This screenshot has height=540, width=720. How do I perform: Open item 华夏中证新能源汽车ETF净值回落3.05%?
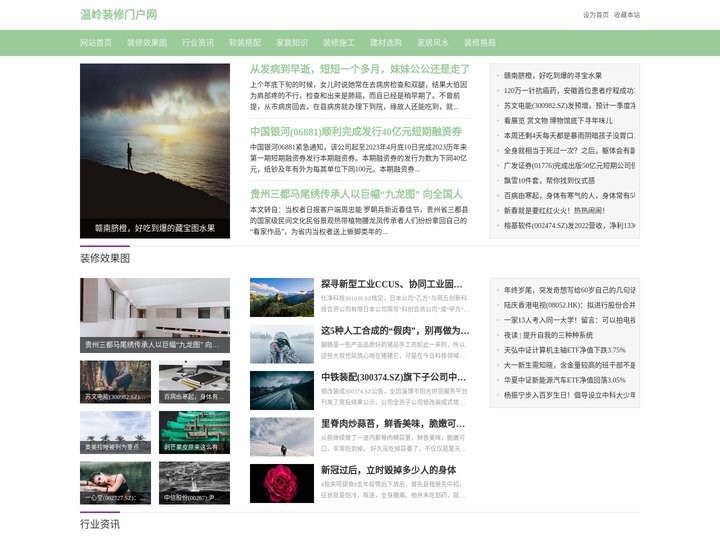pos(564,380)
